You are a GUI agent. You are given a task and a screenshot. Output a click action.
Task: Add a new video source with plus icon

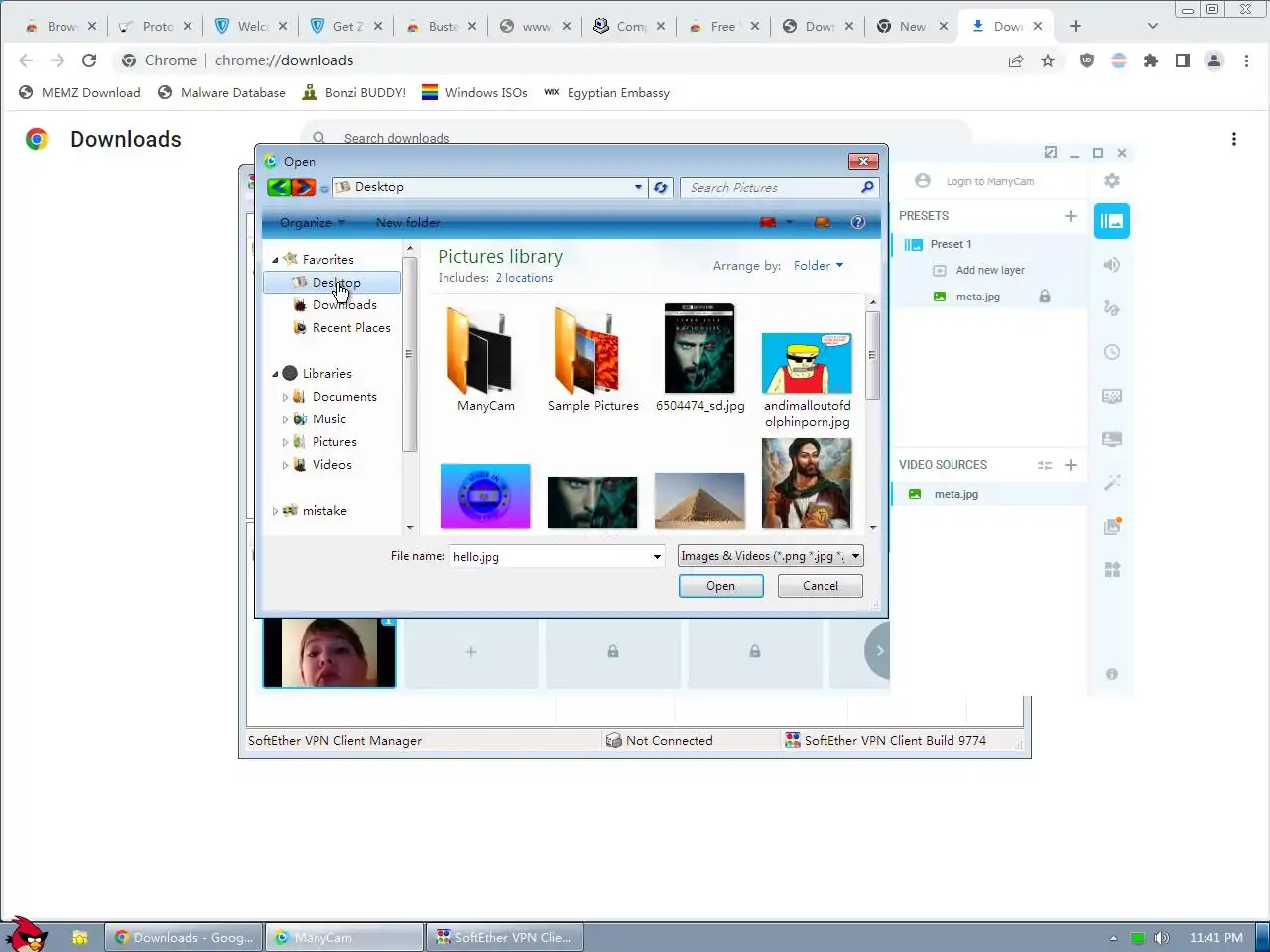(1071, 465)
